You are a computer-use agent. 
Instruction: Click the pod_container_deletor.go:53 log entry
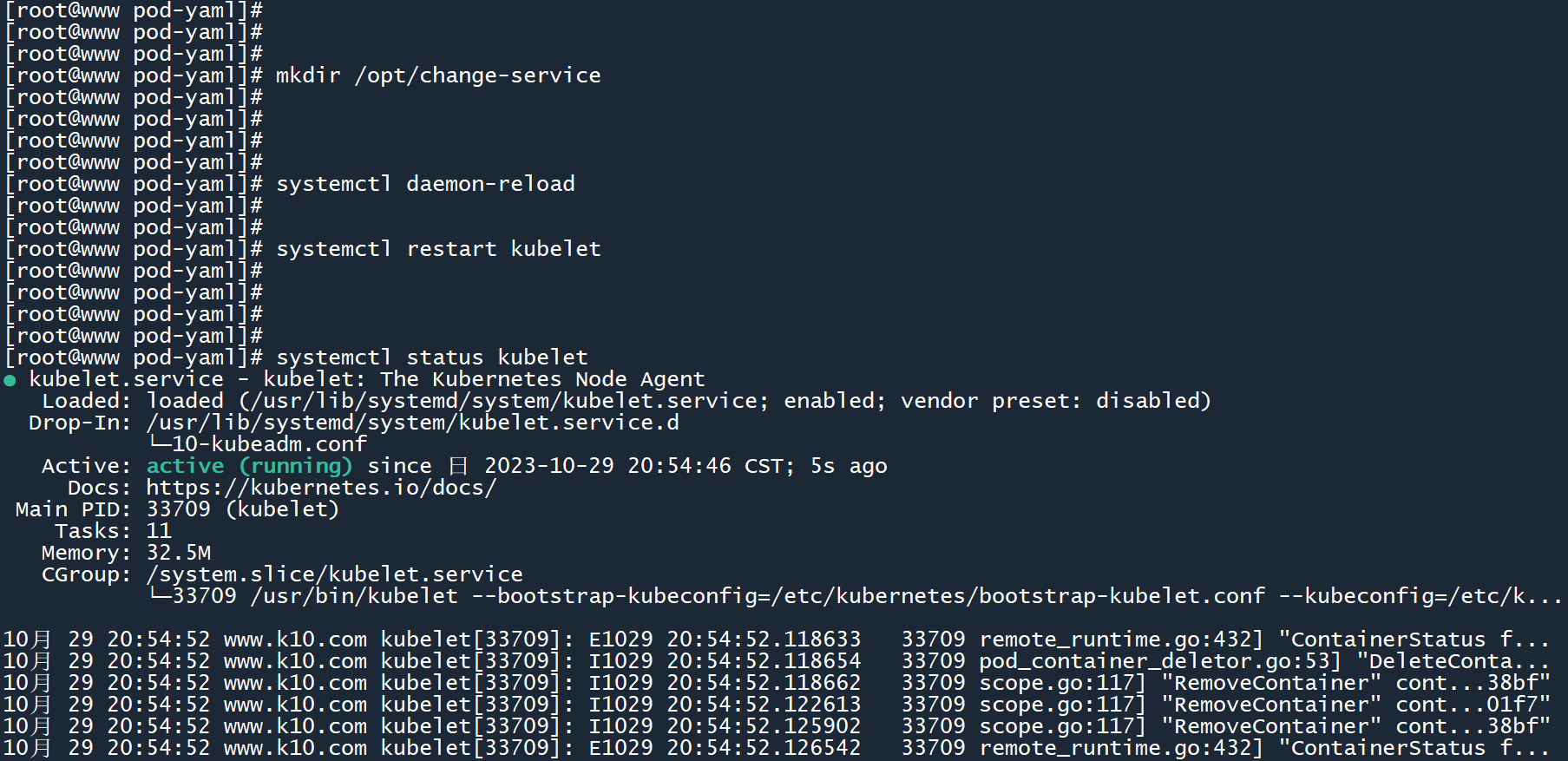pyautogui.click(x=1160, y=661)
